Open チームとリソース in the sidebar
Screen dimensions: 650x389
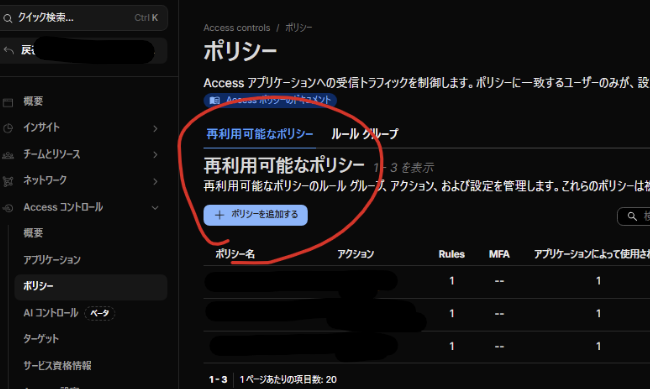[52, 154]
